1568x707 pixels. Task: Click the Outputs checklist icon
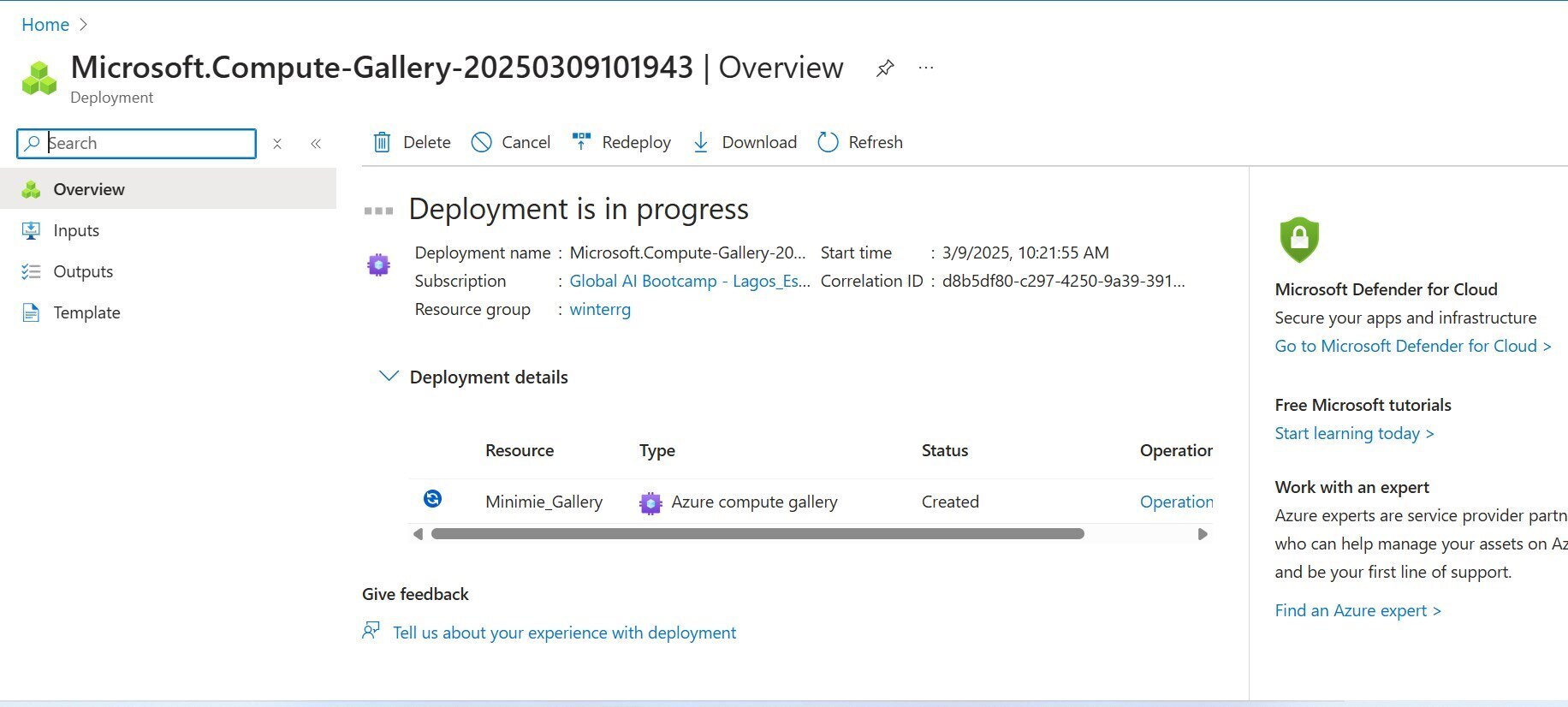(31, 271)
